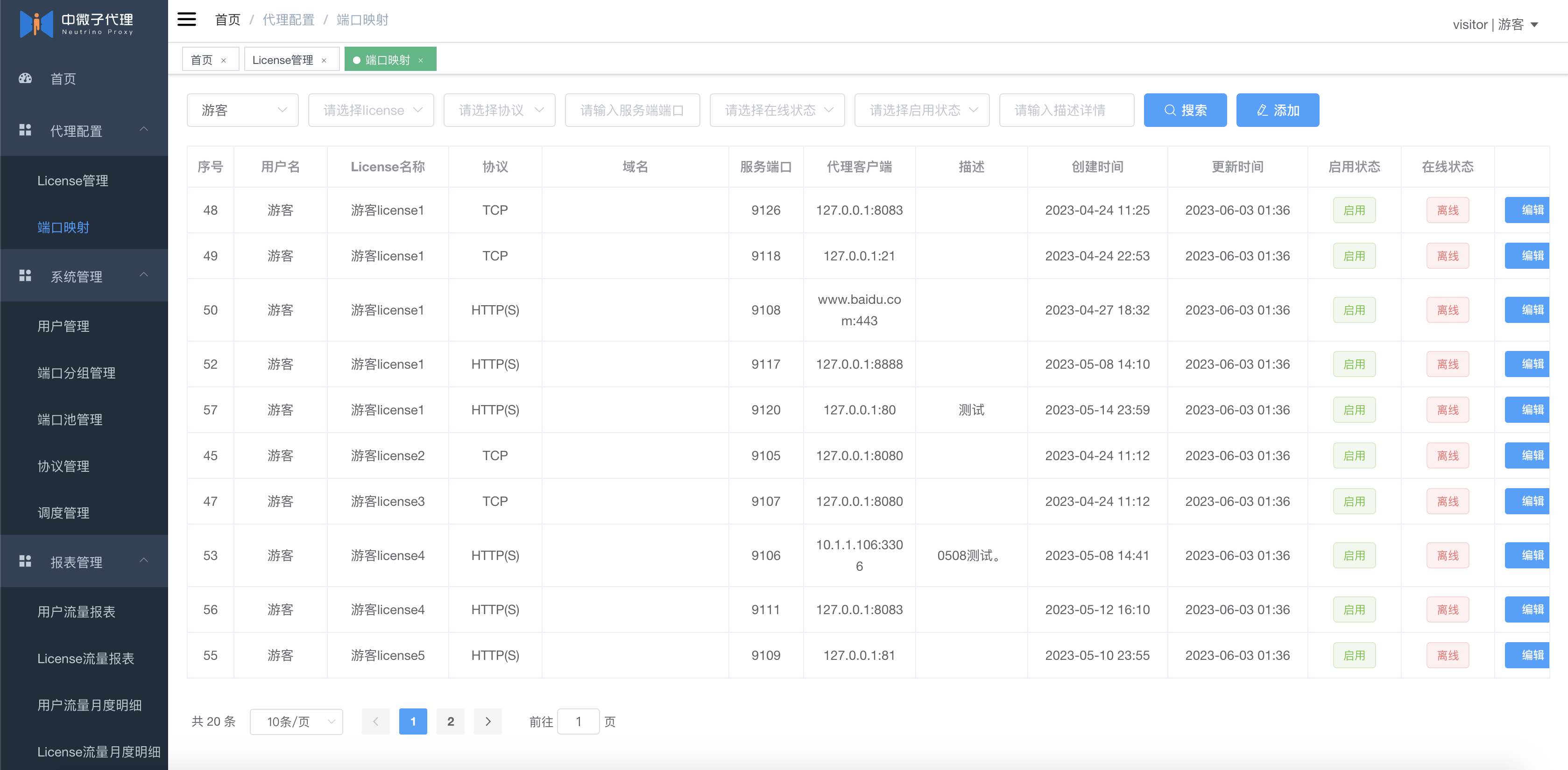Click the 请输入服务端端口 input field
Viewport: 1568px width, 770px height.
pos(632,110)
